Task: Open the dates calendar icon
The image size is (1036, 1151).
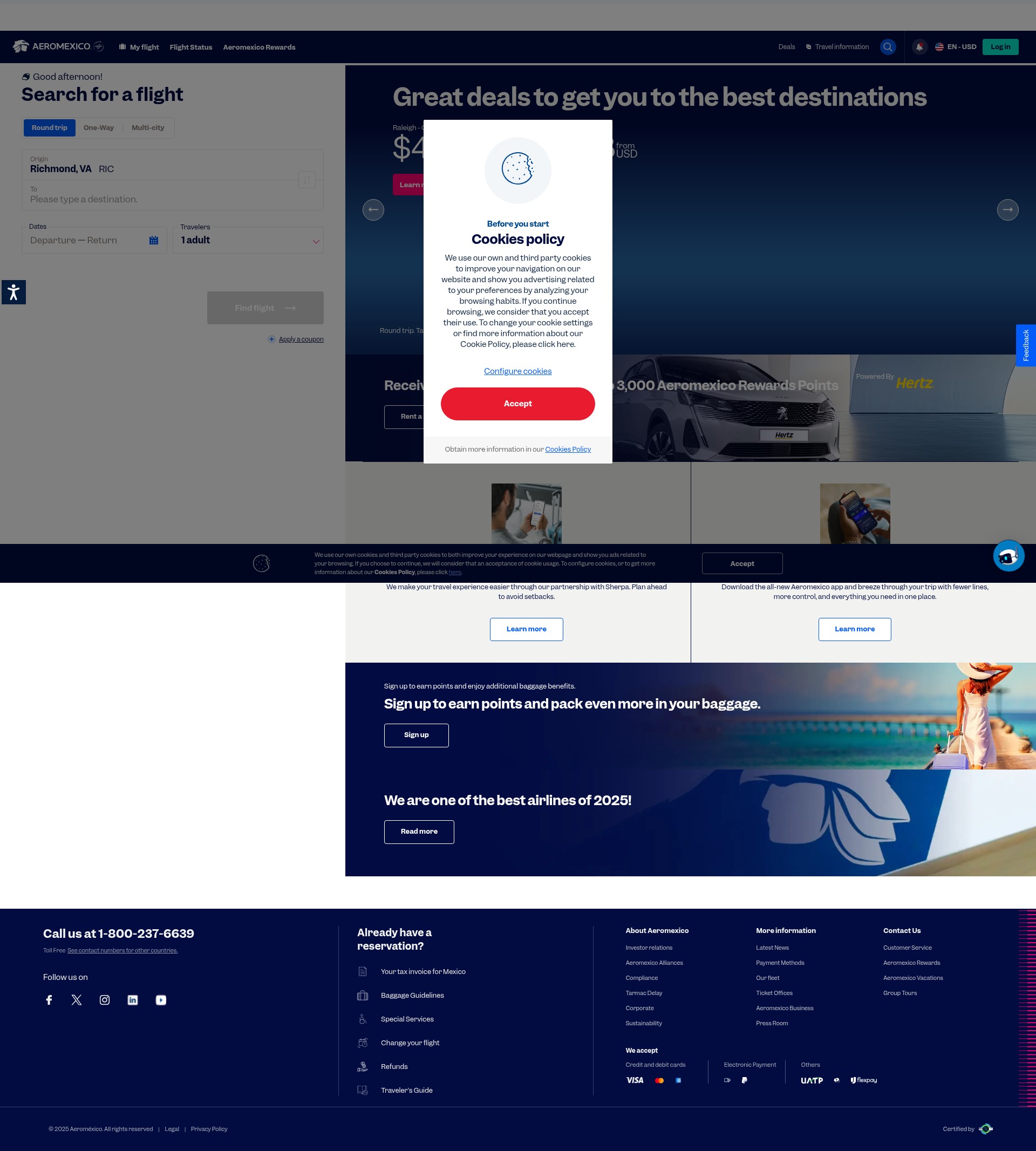Action: click(154, 240)
